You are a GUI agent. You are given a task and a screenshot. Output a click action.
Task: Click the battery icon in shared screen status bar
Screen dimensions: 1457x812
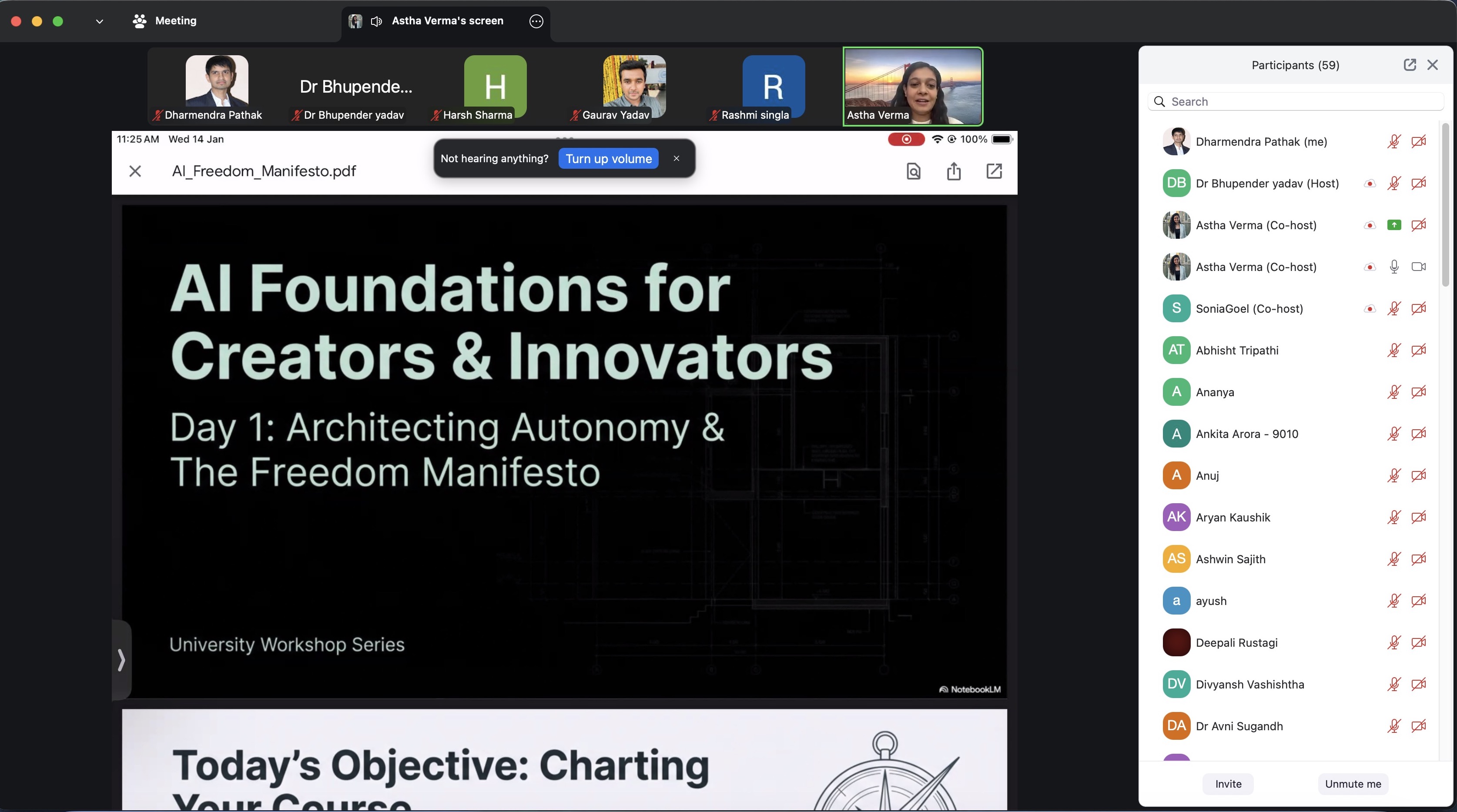point(1001,139)
